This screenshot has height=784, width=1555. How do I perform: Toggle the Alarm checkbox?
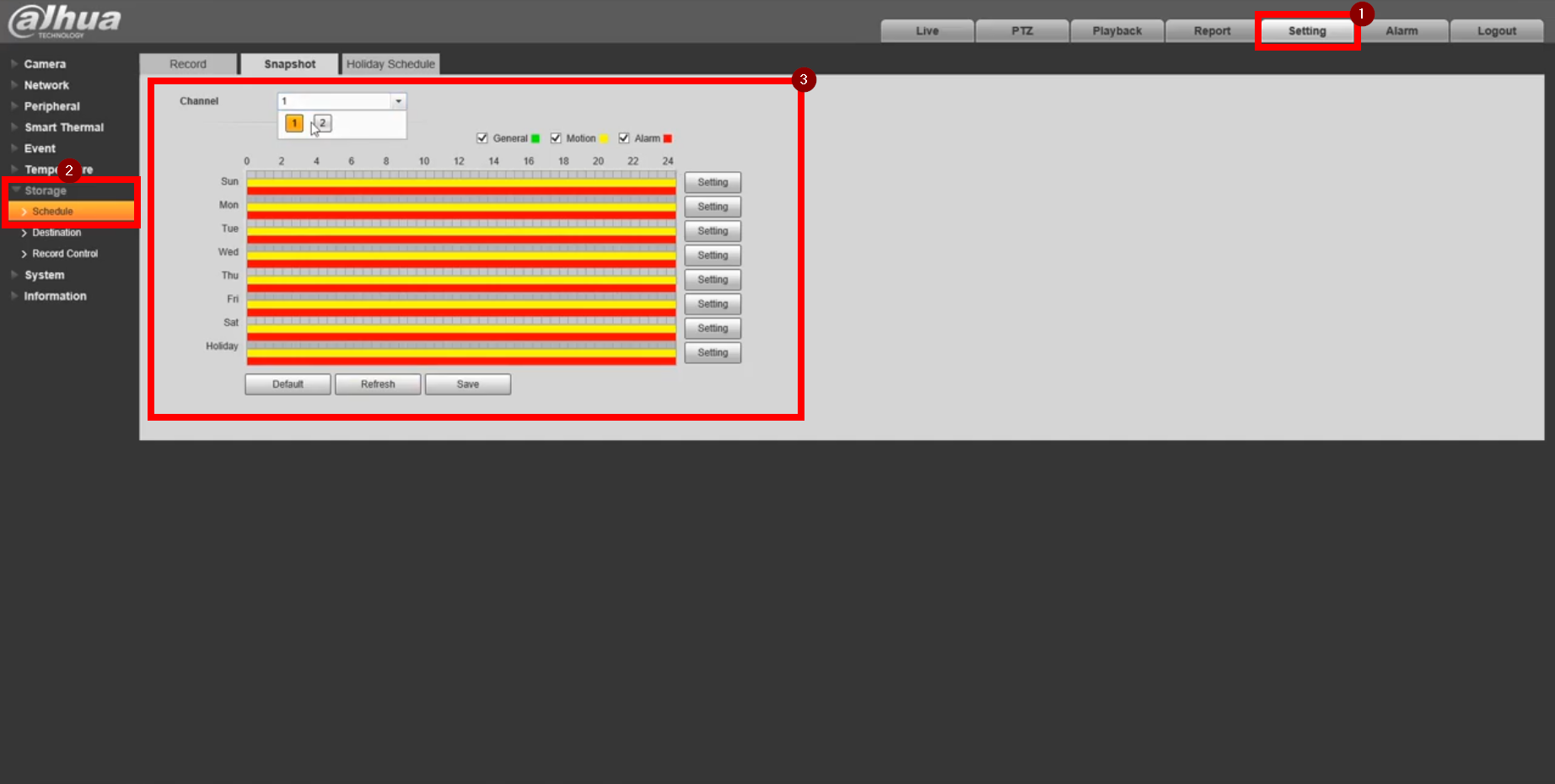point(624,138)
